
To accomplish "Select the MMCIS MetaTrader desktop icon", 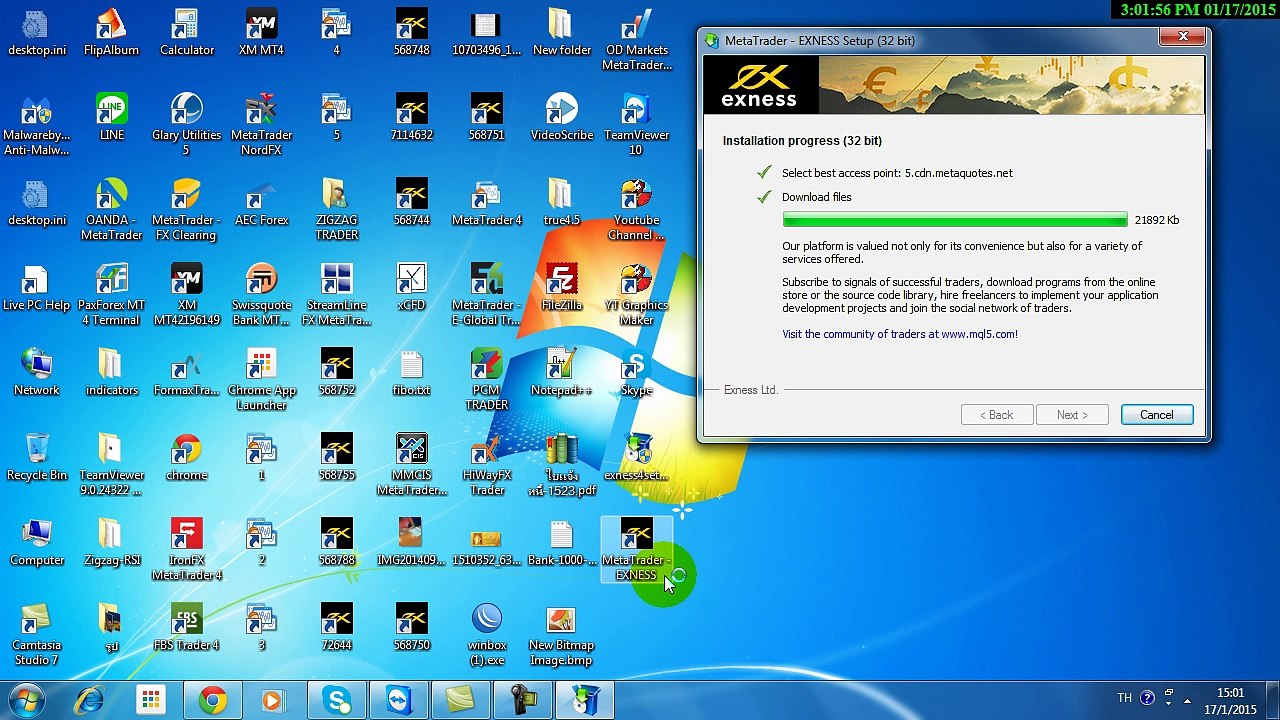I will point(411,465).
